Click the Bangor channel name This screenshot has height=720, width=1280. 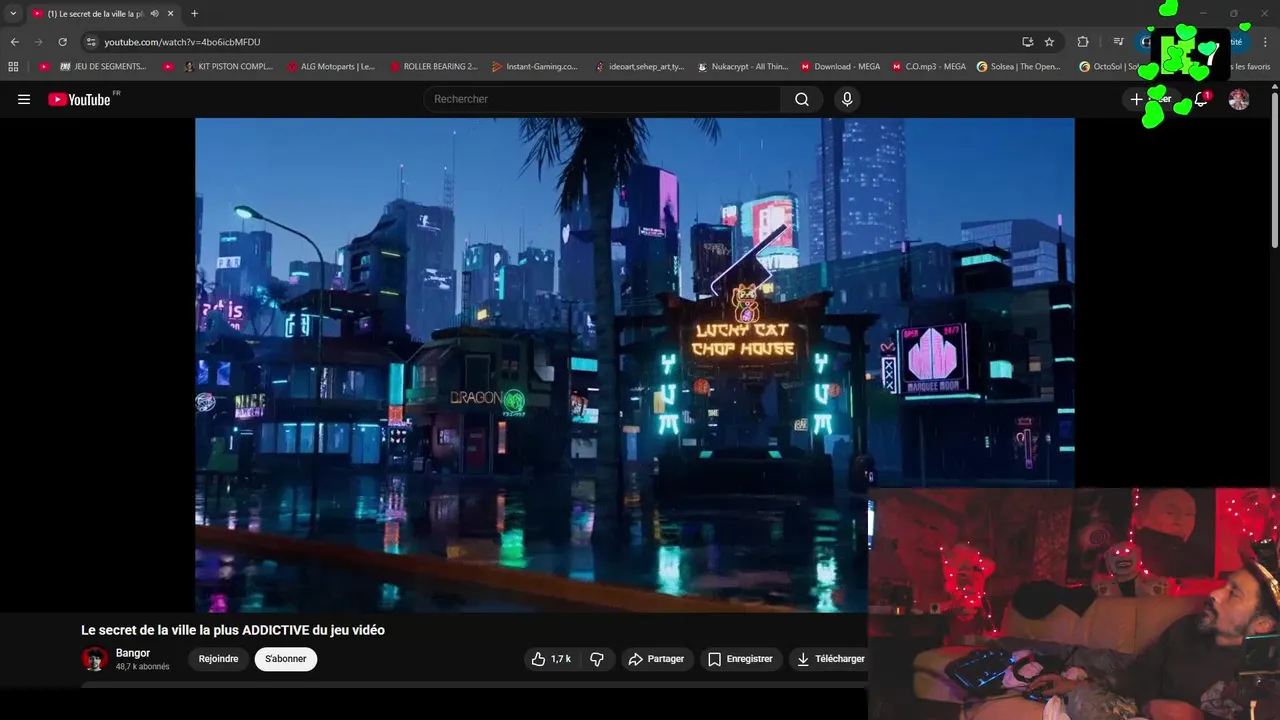point(133,653)
